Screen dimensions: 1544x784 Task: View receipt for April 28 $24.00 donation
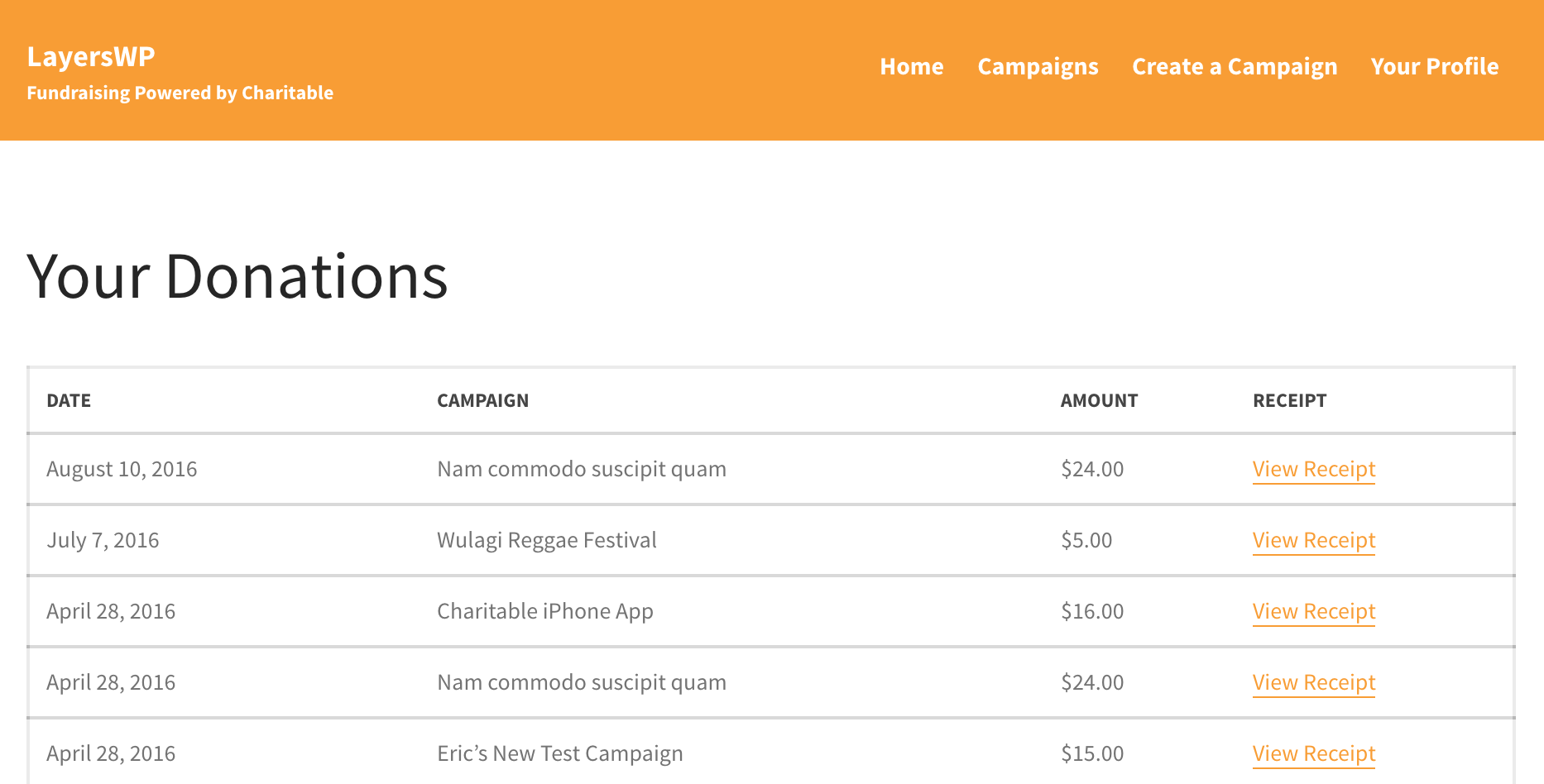[1313, 682]
